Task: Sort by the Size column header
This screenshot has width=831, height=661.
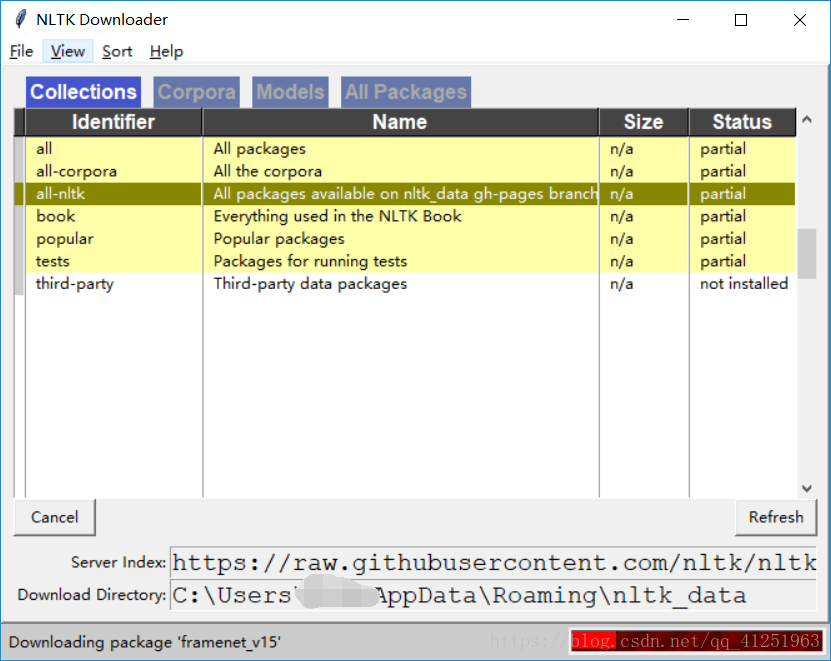Action: pyautogui.click(x=643, y=122)
